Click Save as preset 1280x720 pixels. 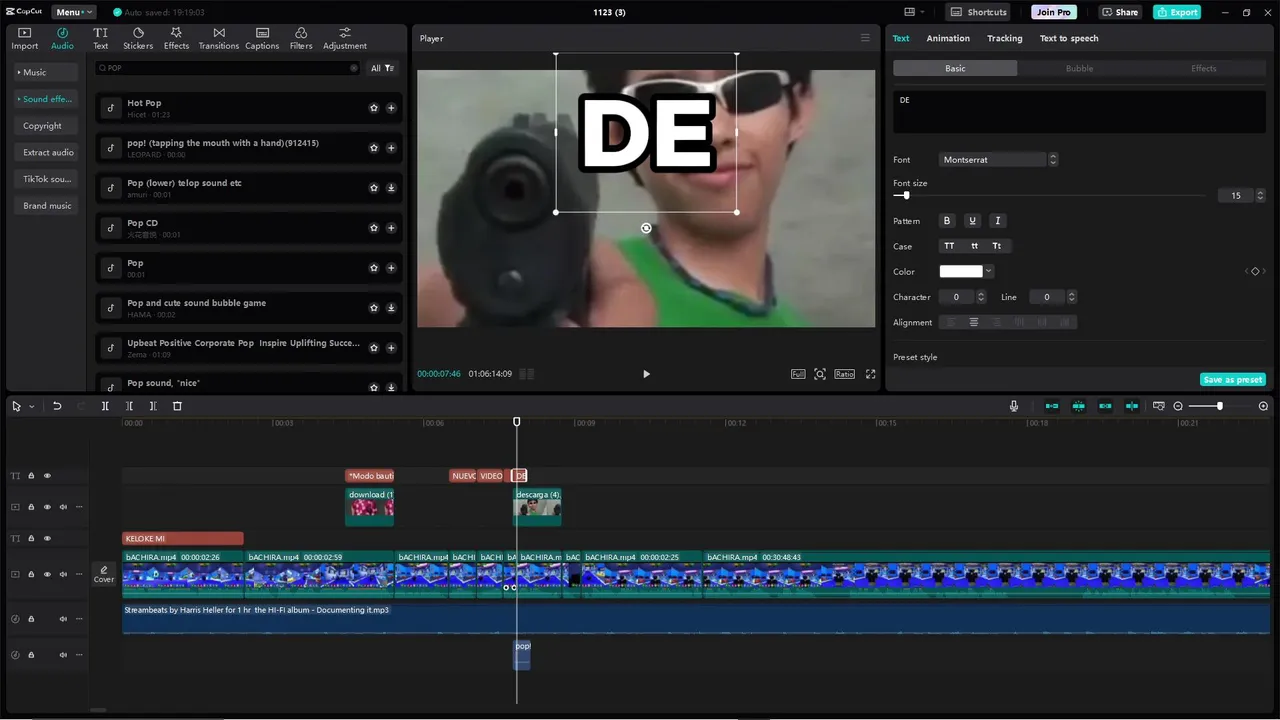pyautogui.click(x=1233, y=380)
